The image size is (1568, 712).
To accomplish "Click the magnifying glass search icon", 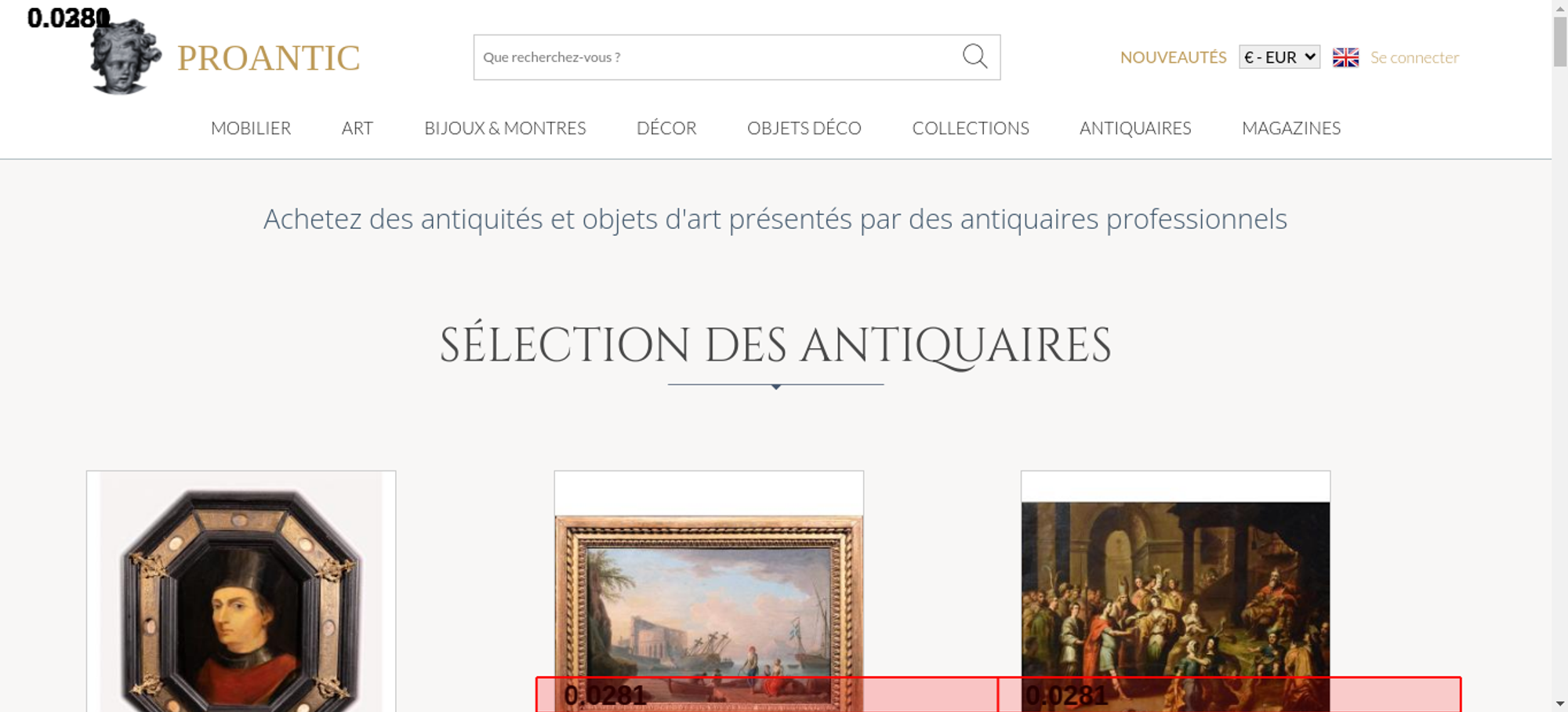I will point(975,56).
